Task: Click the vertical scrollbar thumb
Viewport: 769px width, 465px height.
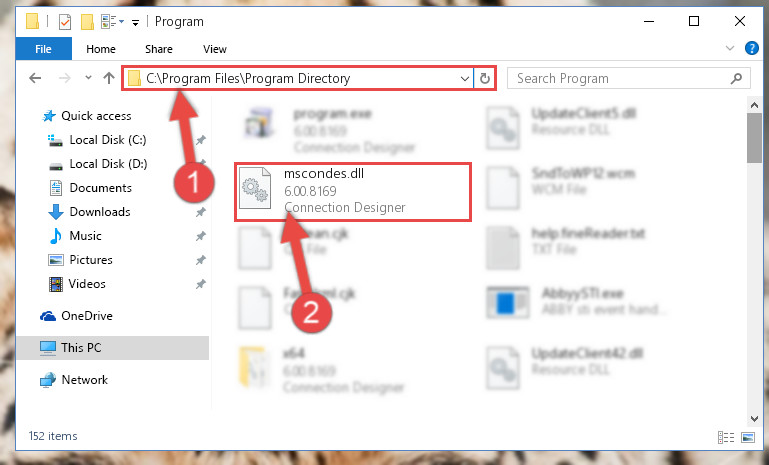Action: pyautogui.click(x=754, y=138)
